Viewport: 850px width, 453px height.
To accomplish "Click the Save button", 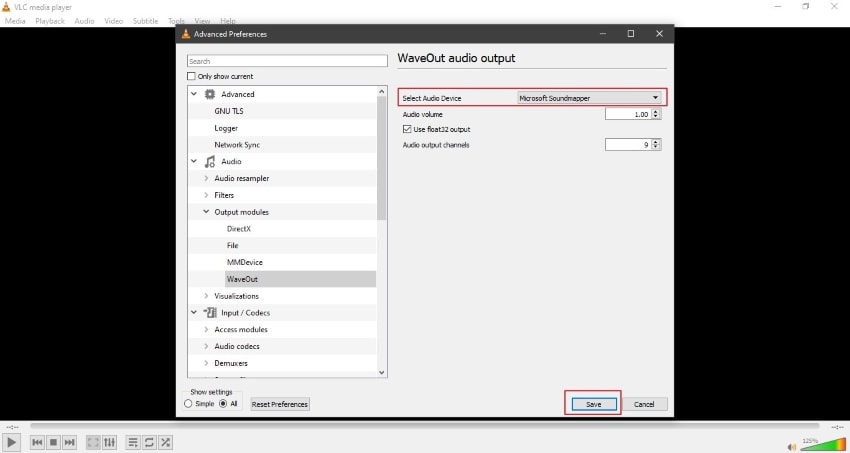I will coord(593,404).
